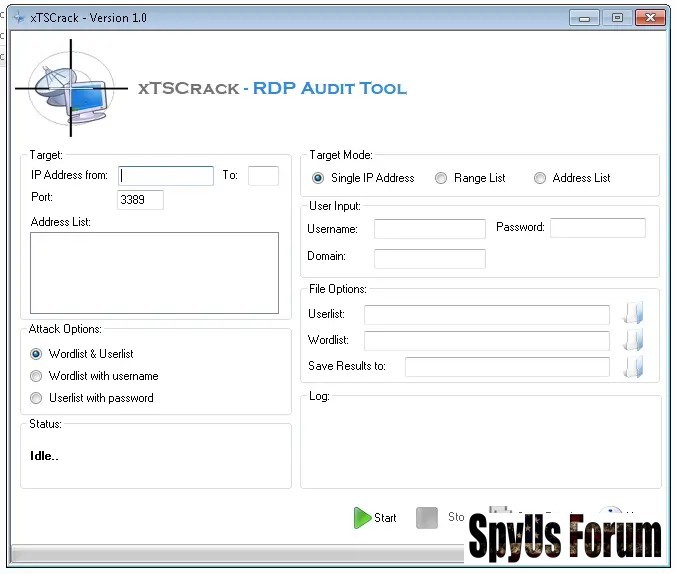This screenshot has width=676, height=574.
Task: Click into the Username text box
Action: click(x=429, y=229)
